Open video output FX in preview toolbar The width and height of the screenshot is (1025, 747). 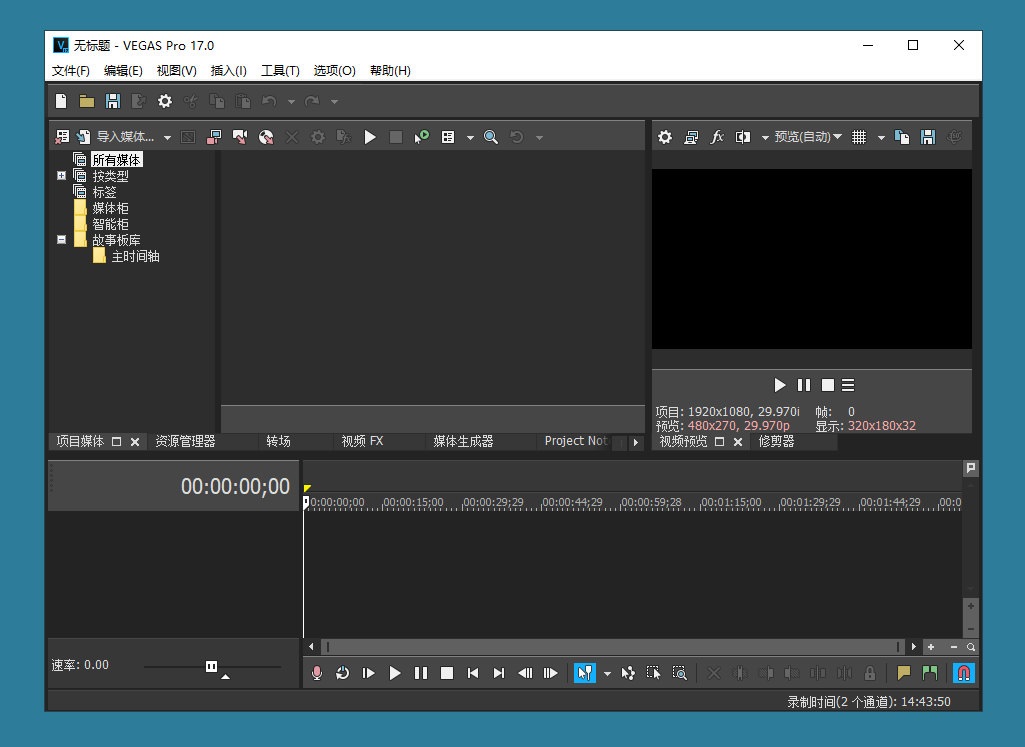717,137
